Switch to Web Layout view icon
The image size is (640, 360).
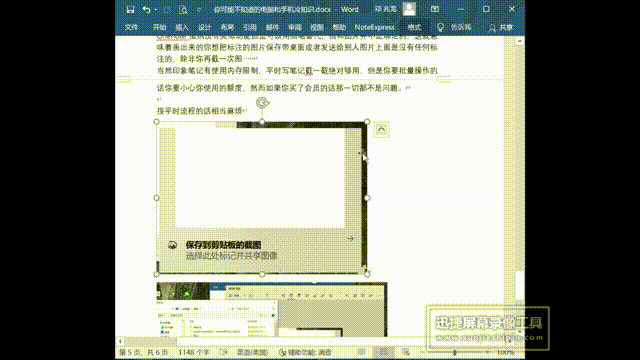point(406,352)
